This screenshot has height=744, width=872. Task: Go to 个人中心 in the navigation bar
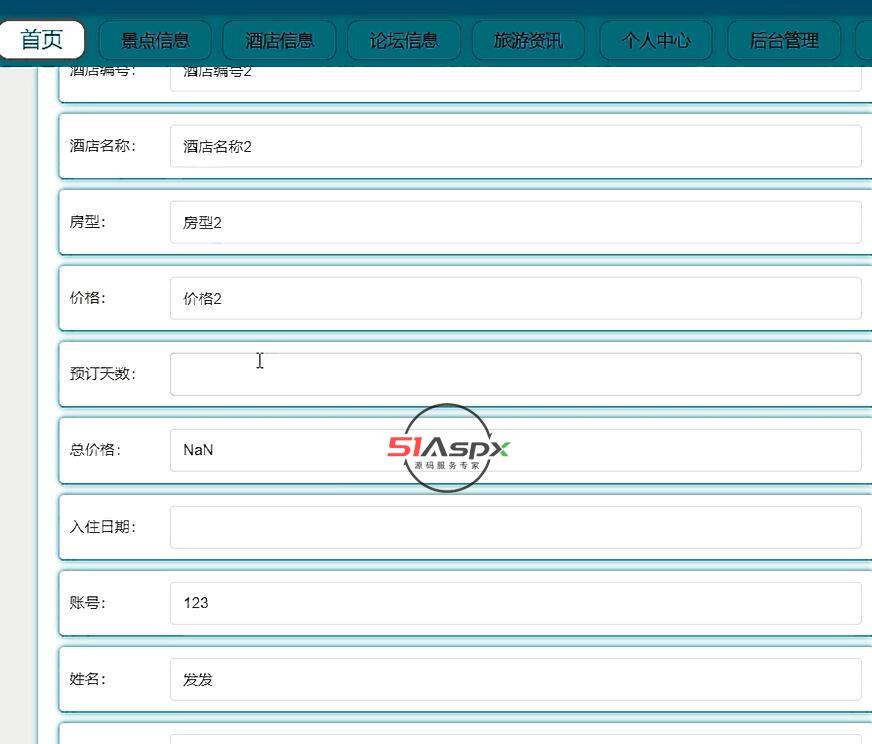point(656,40)
